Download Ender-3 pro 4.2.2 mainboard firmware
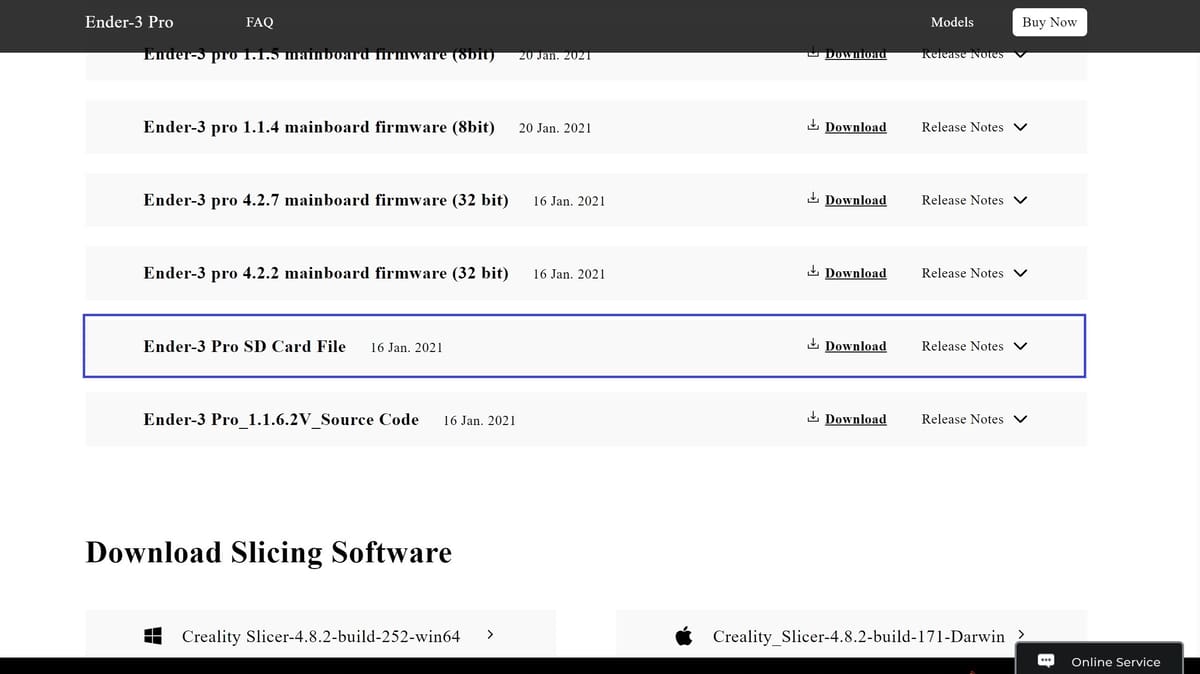This screenshot has width=1200, height=674. click(855, 273)
